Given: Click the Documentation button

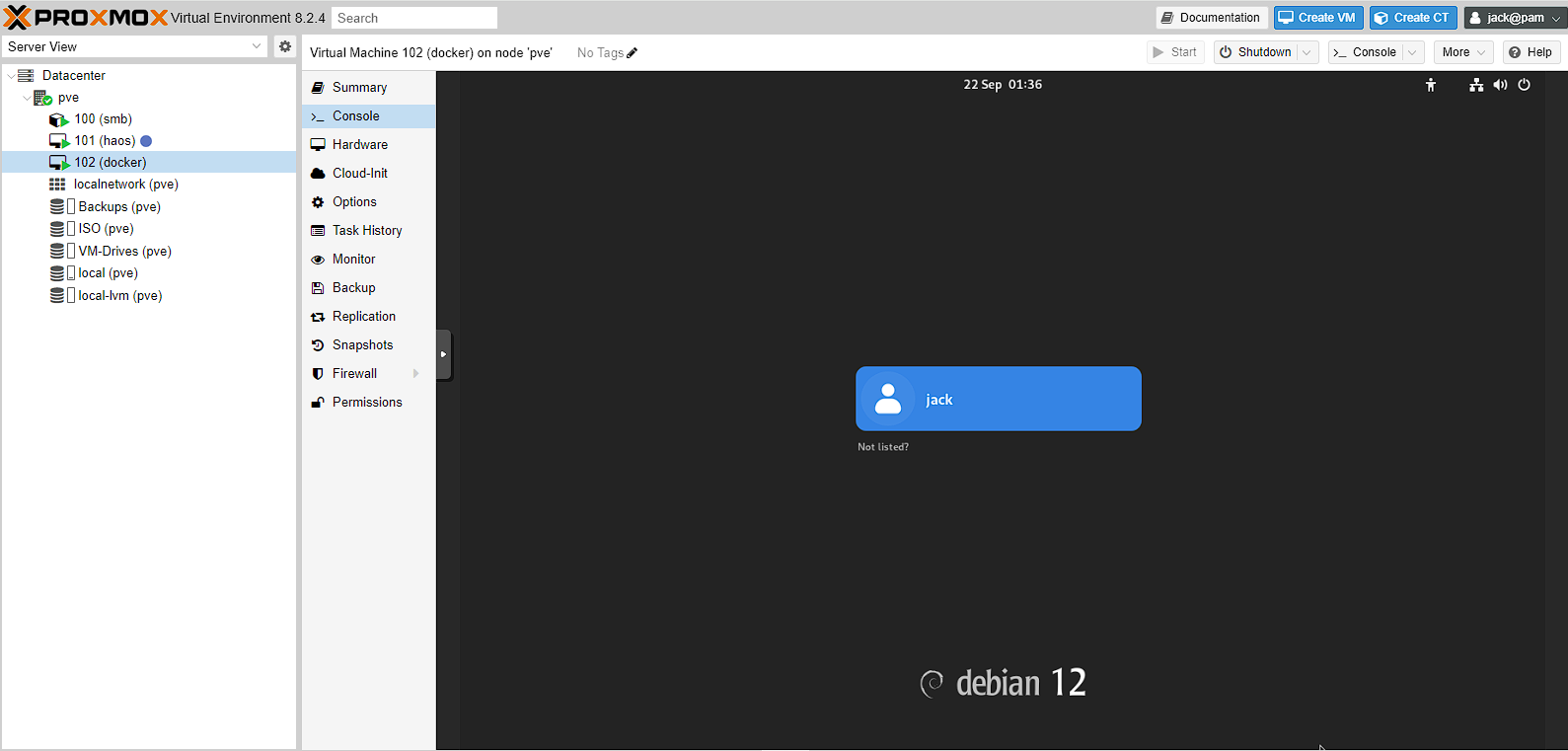Looking at the screenshot, I should [x=1212, y=18].
